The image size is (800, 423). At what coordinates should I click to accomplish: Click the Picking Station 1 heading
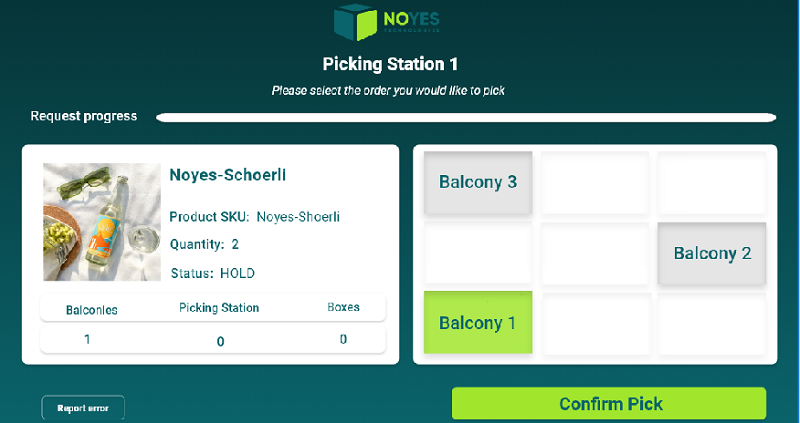[x=390, y=64]
